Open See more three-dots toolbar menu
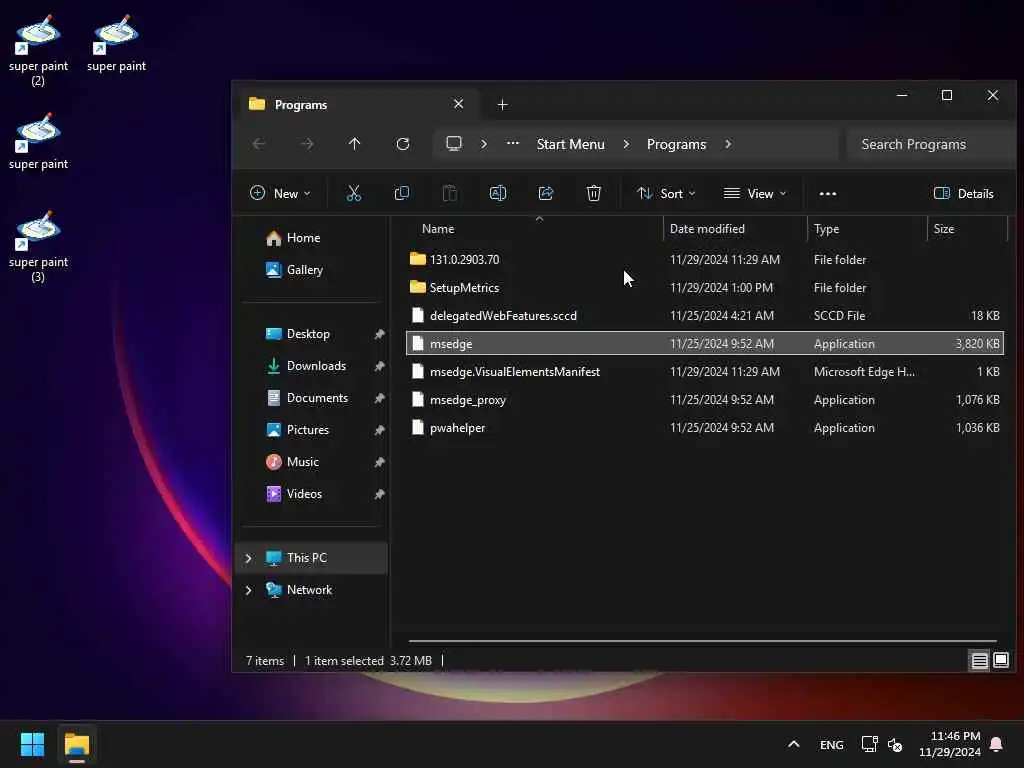Viewport: 1024px width, 768px height. point(827,193)
